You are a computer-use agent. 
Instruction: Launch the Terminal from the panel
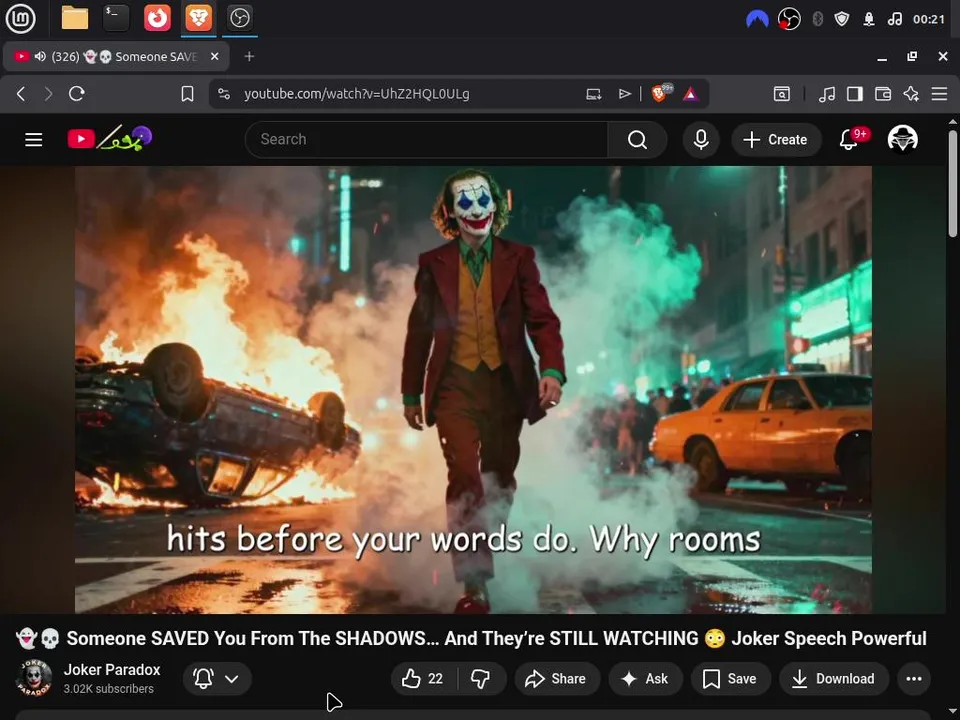tap(116, 18)
